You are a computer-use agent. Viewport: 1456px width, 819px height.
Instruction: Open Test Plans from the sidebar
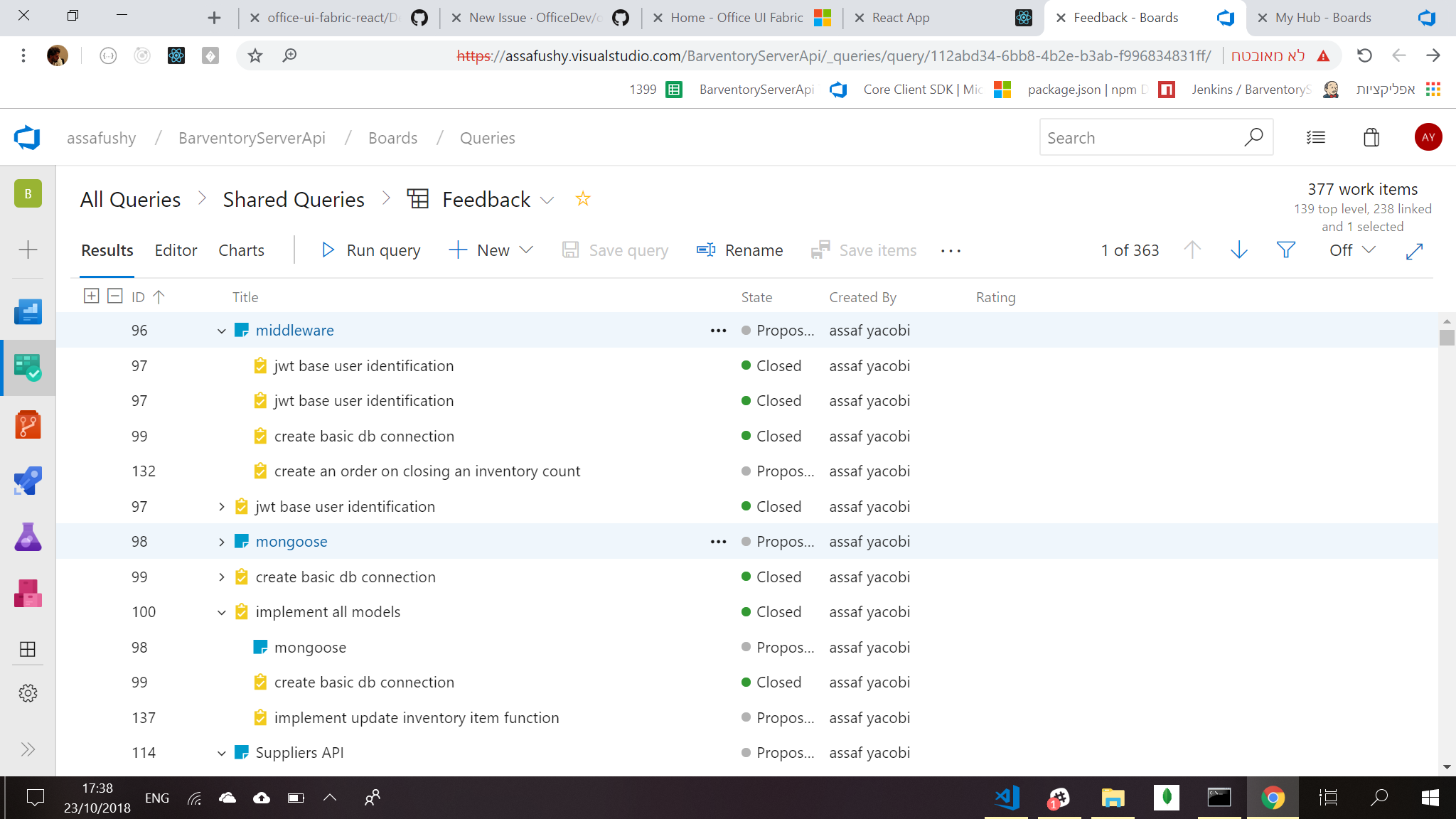(28, 537)
